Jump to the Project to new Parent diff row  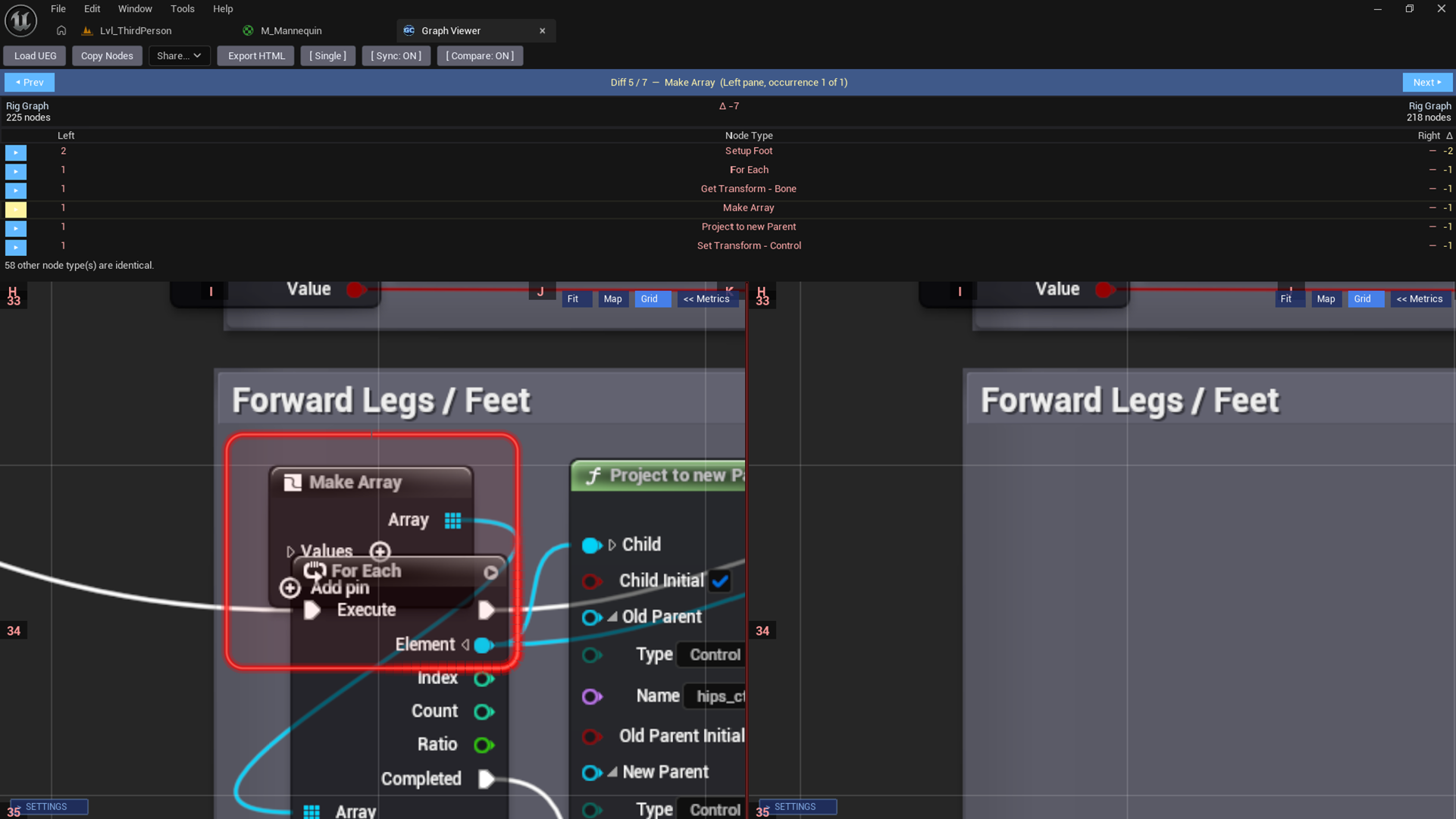[x=15, y=228]
